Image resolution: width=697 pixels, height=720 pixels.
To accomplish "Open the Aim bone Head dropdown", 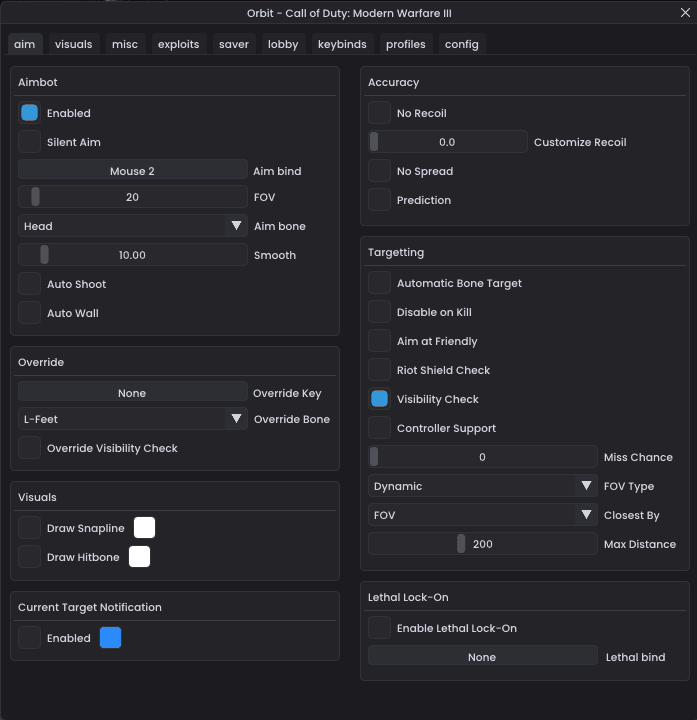I will click(133, 226).
